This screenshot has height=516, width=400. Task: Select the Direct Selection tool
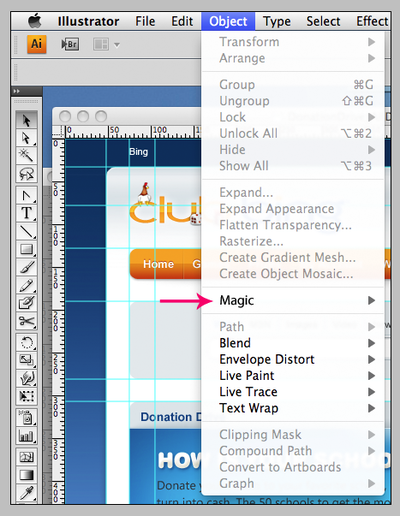coord(26,138)
